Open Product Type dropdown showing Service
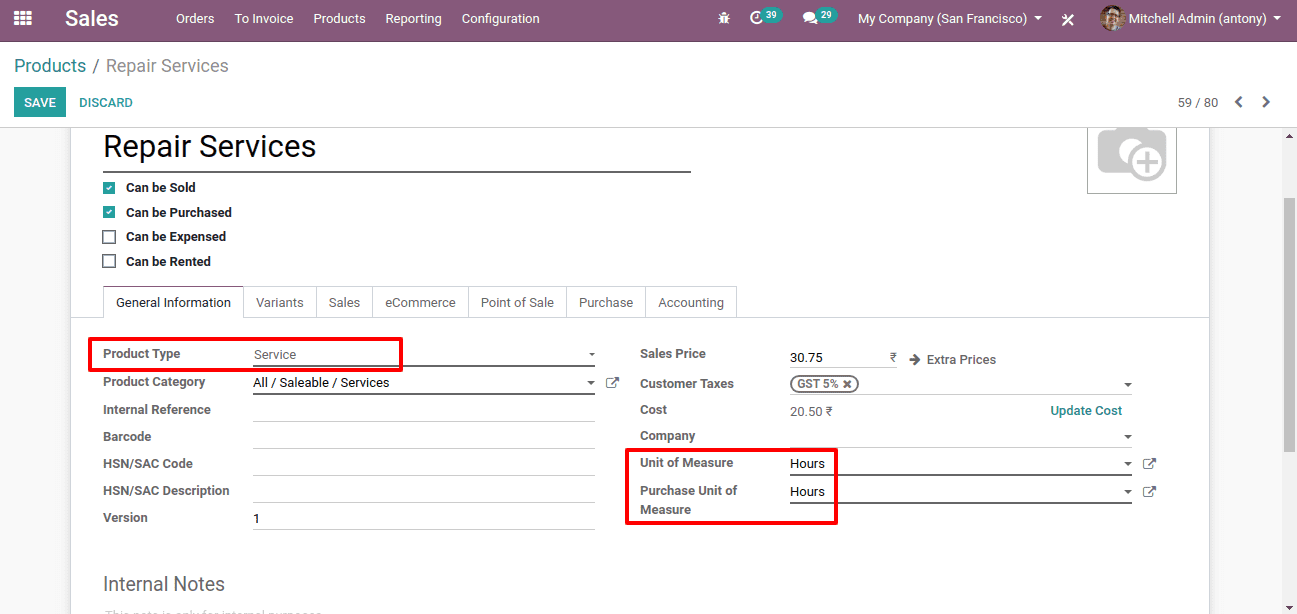Viewport: 1297px width, 614px height. 424,355
